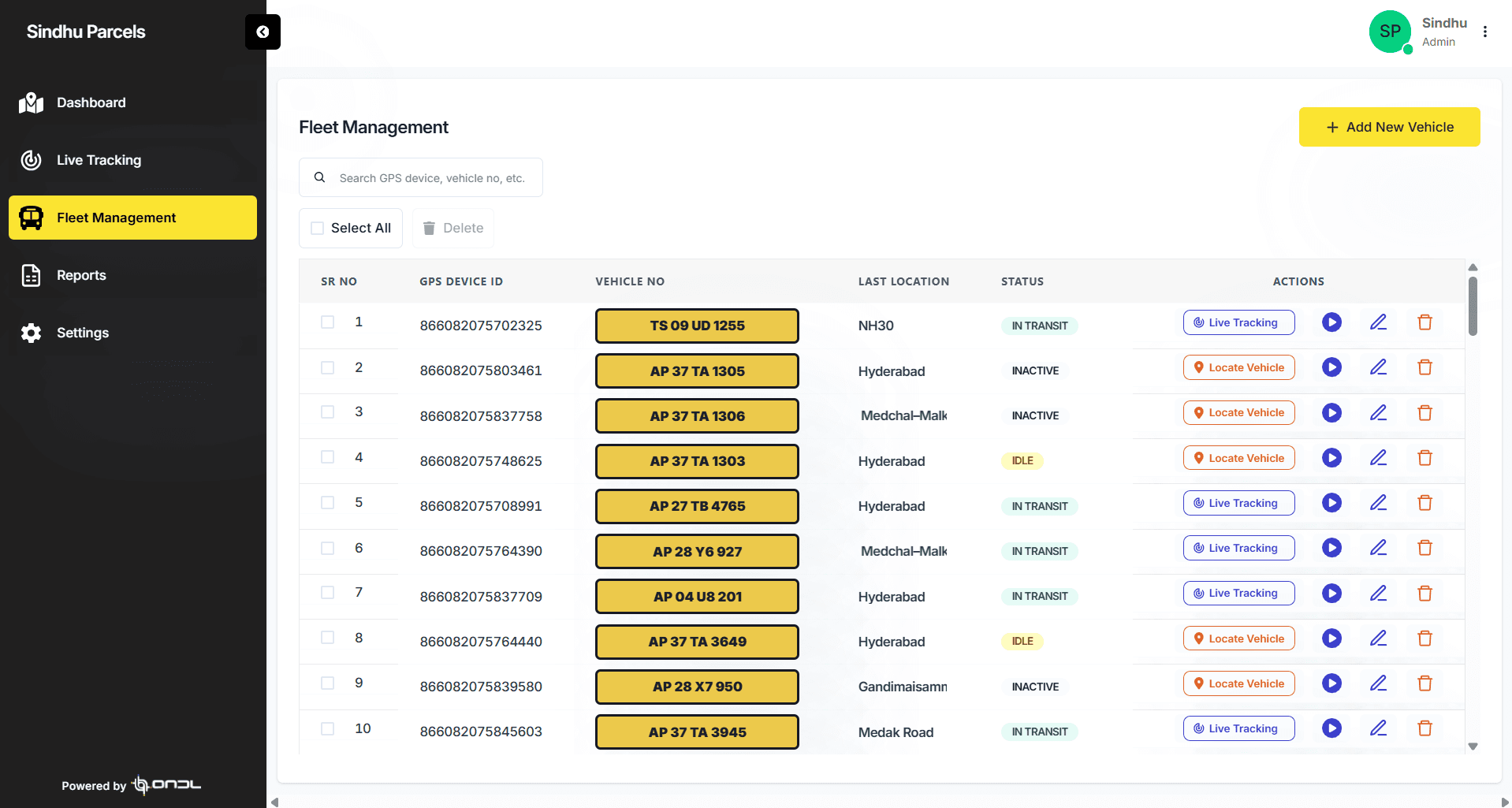Click the horizontal scroll right arrow
This screenshot has width=1512, height=808.
point(1504,802)
